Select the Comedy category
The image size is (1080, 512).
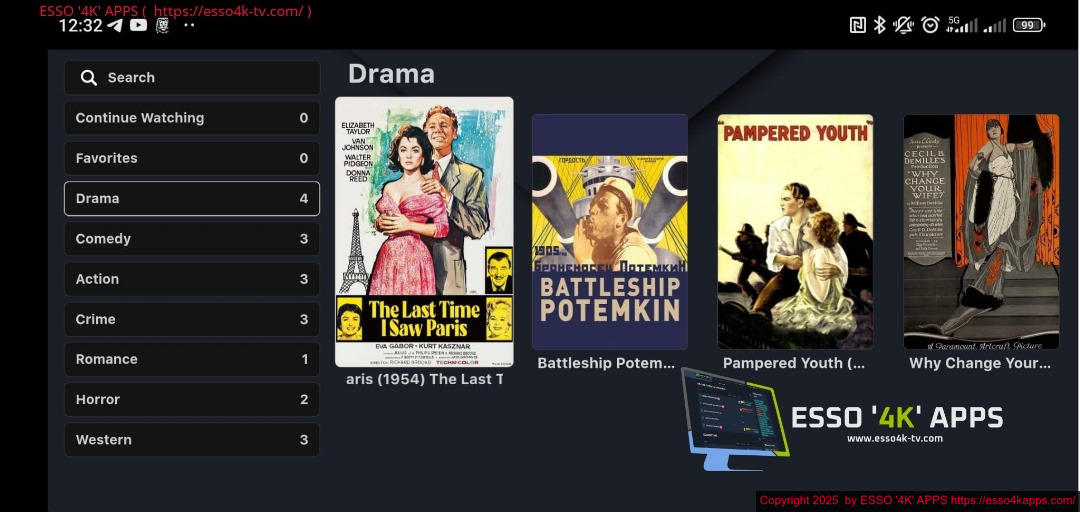point(192,238)
